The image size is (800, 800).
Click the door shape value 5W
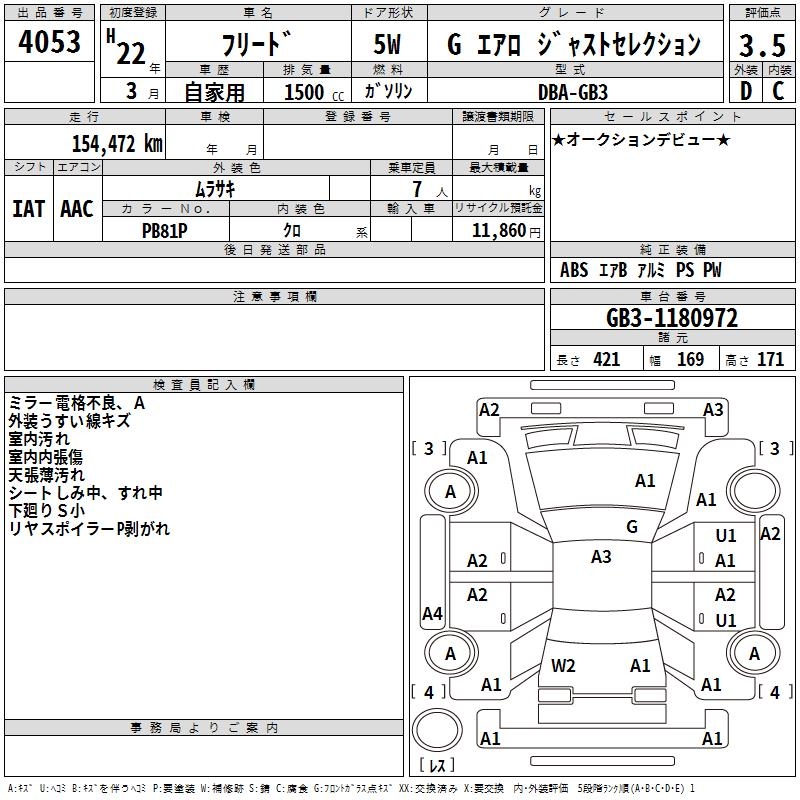tap(387, 44)
